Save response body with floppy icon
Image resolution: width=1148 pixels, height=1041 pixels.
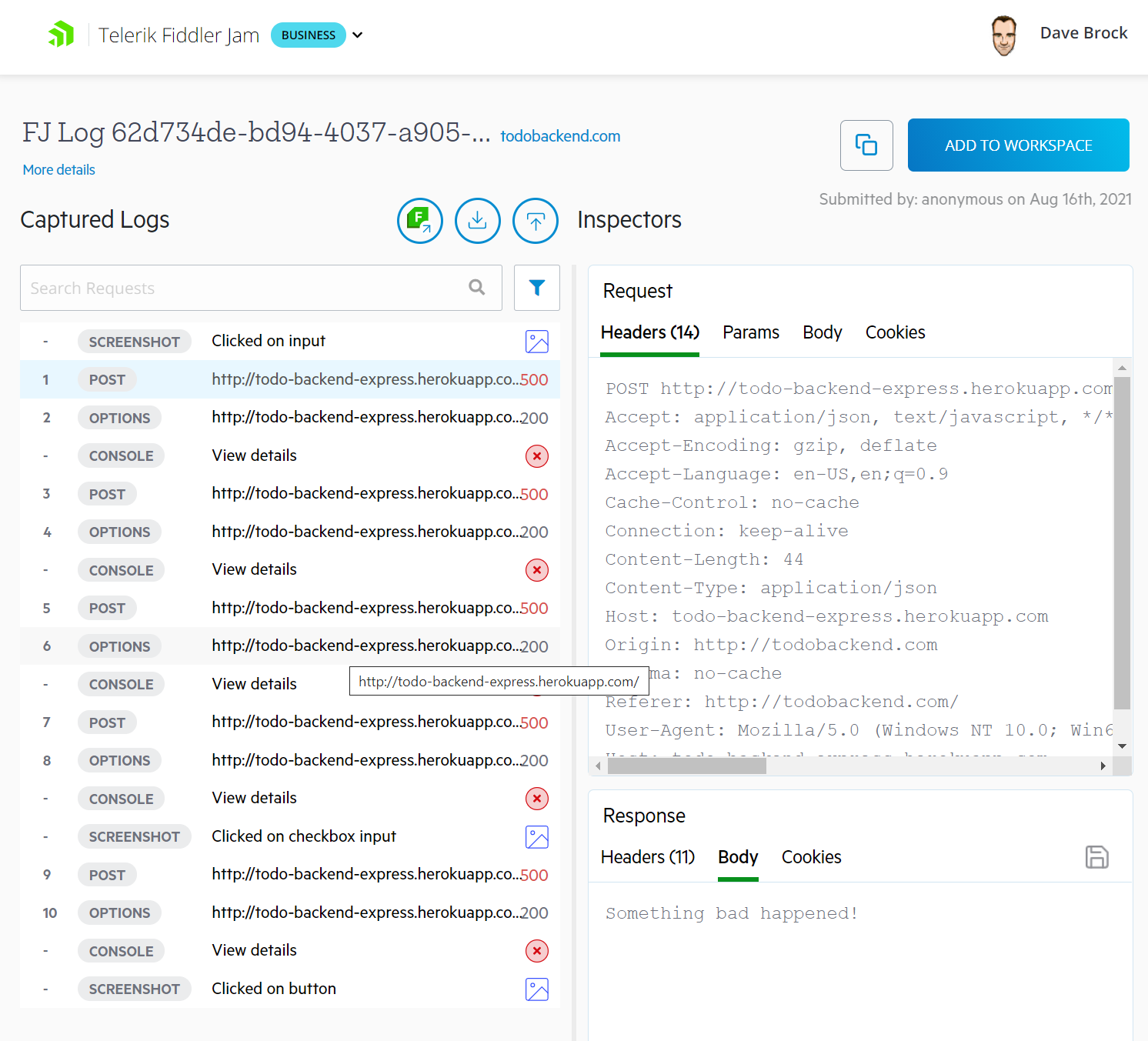tap(1097, 857)
